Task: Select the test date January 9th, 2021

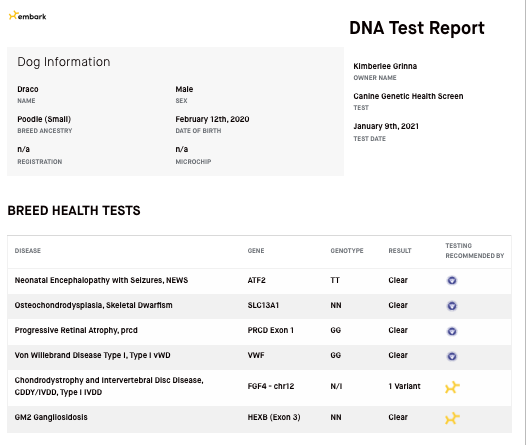Action: pos(386,126)
